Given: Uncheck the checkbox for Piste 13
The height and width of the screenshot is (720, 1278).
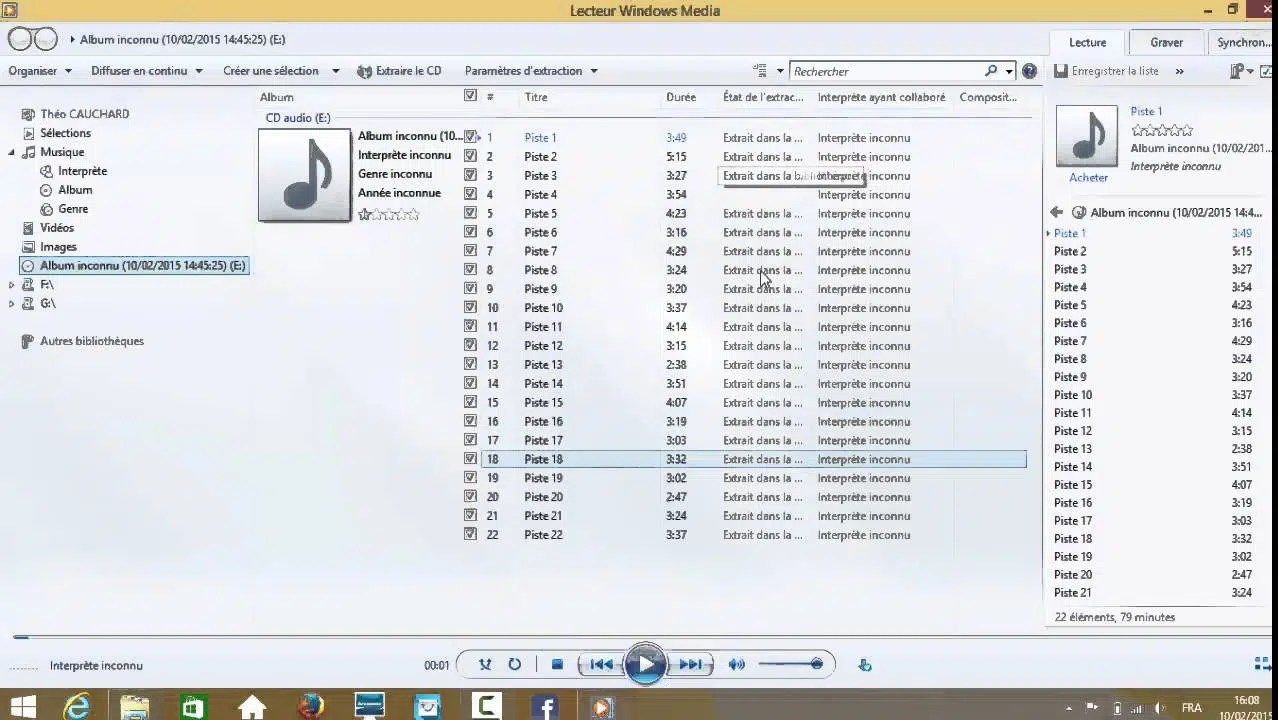Looking at the screenshot, I should (x=470, y=364).
